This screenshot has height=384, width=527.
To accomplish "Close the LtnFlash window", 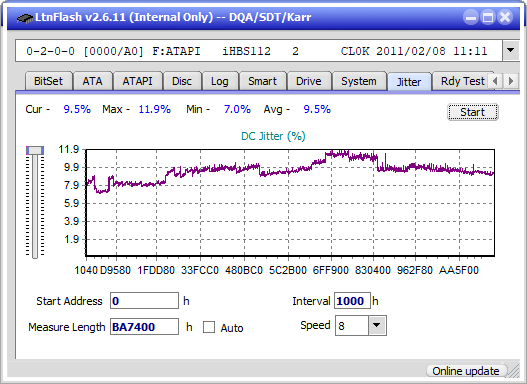I will (x=505, y=17).
